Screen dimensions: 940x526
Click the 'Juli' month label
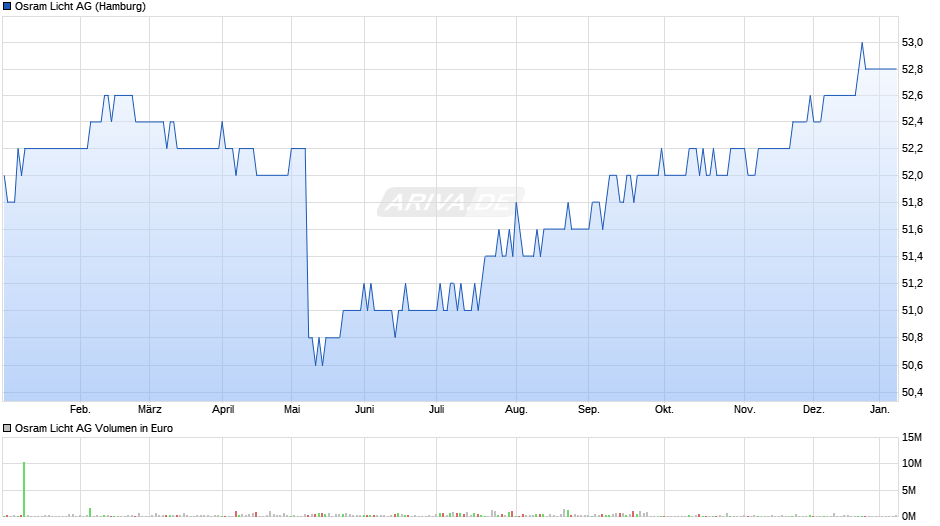436,409
